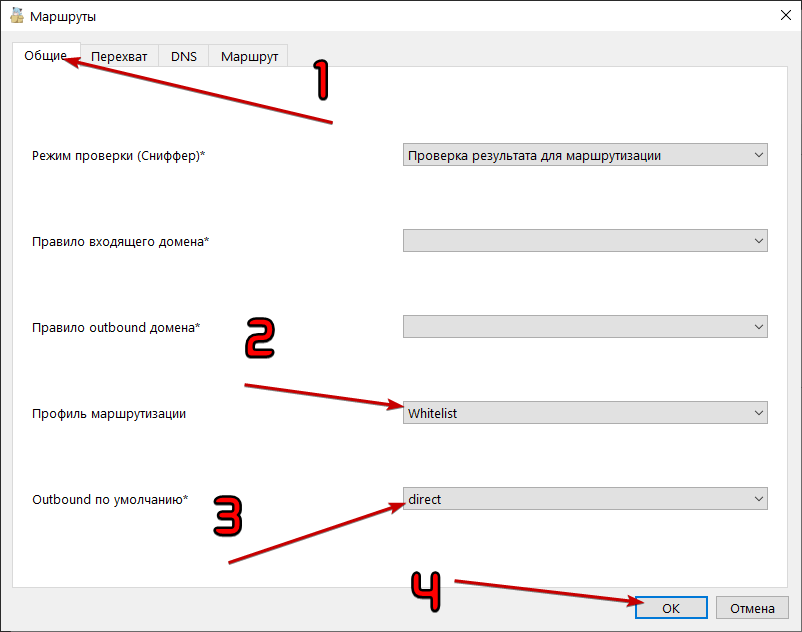The image size is (802, 632).
Task: Switch to the Общие tab
Action: pyautogui.click(x=46, y=55)
